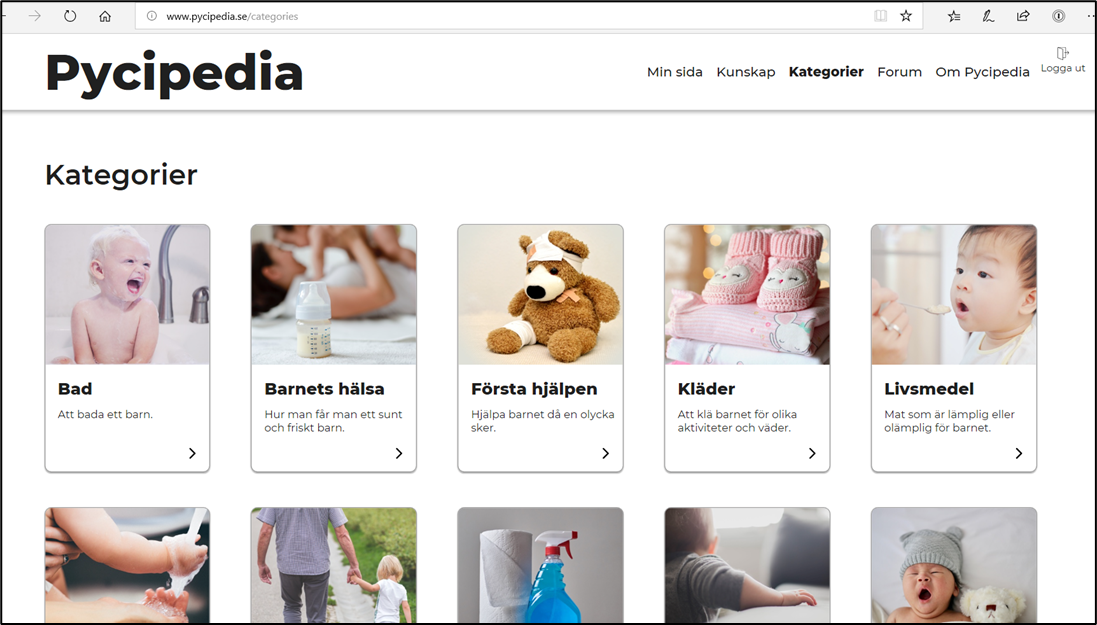This screenshot has width=1097, height=625.
Task: Select Forum in the navigation
Action: click(900, 72)
